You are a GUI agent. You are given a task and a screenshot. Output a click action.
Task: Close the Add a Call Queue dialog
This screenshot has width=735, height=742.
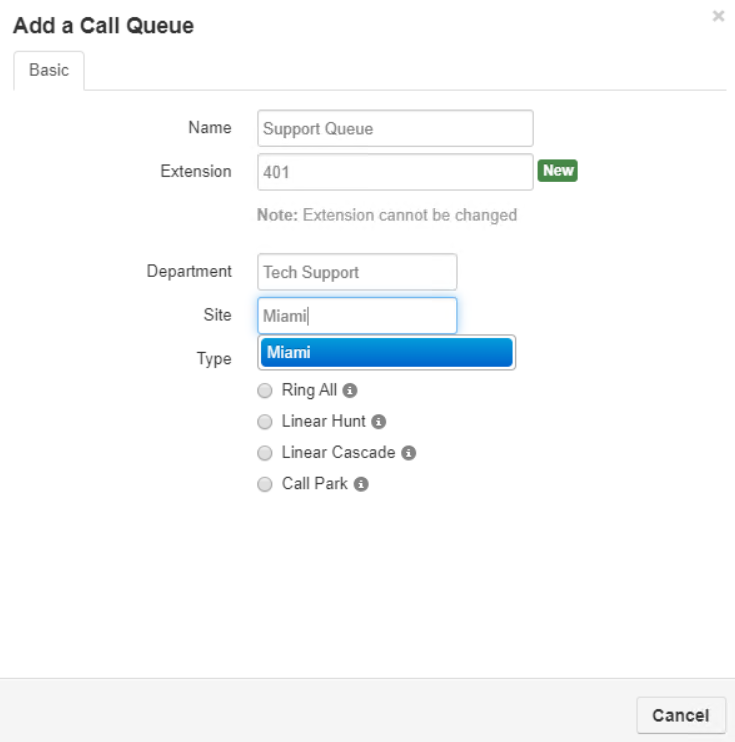[x=718, y=16]
